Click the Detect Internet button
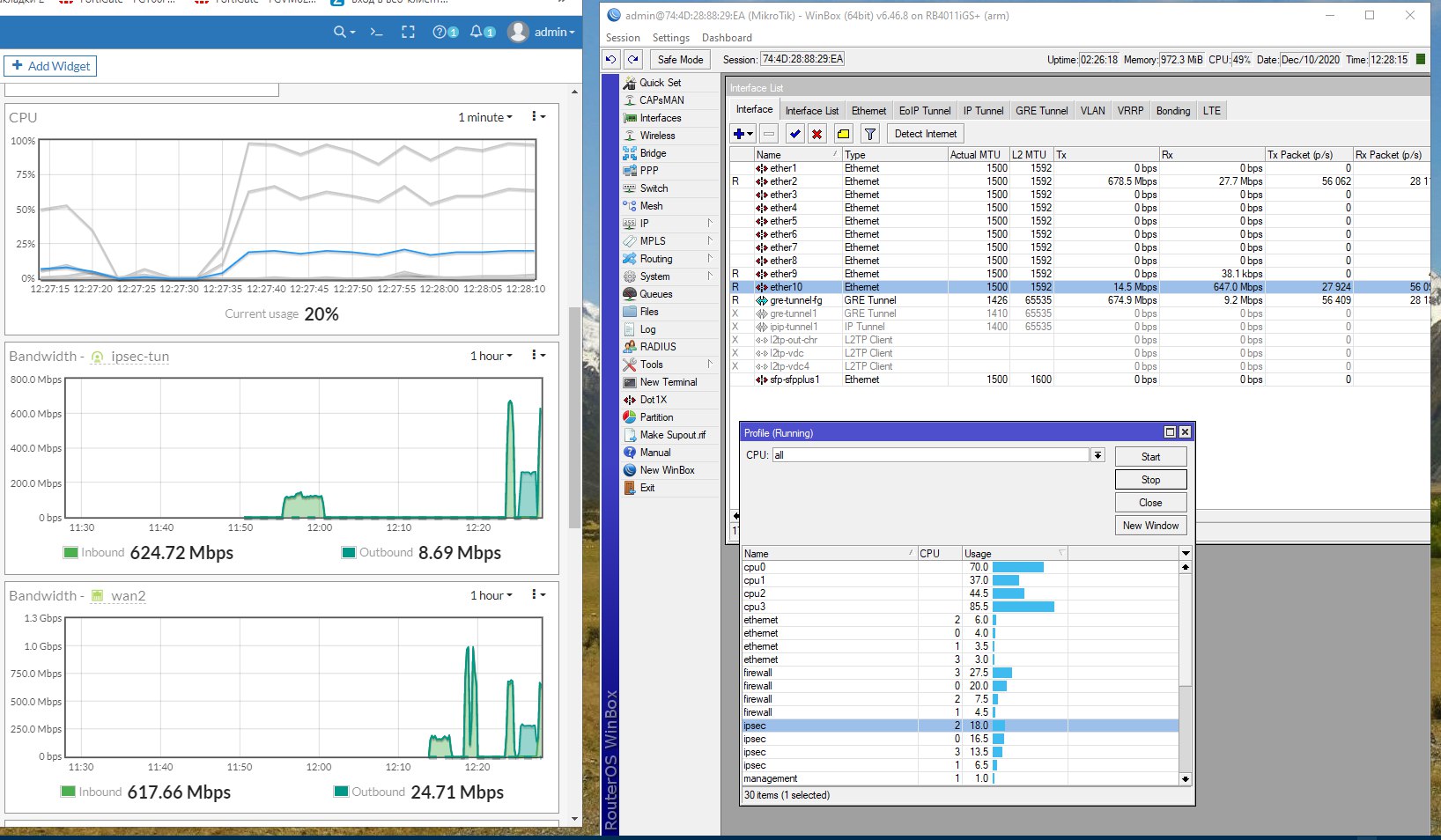Screen dimensions: 1441x840 click(x=925, y=134)
